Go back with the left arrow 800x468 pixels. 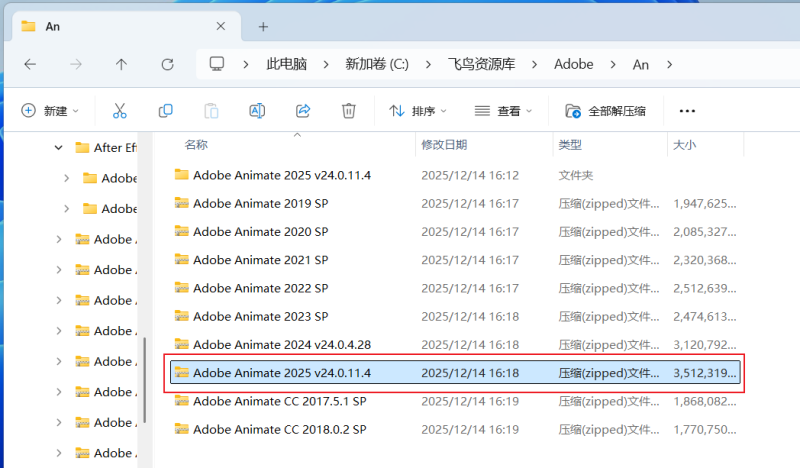(30, 64)
